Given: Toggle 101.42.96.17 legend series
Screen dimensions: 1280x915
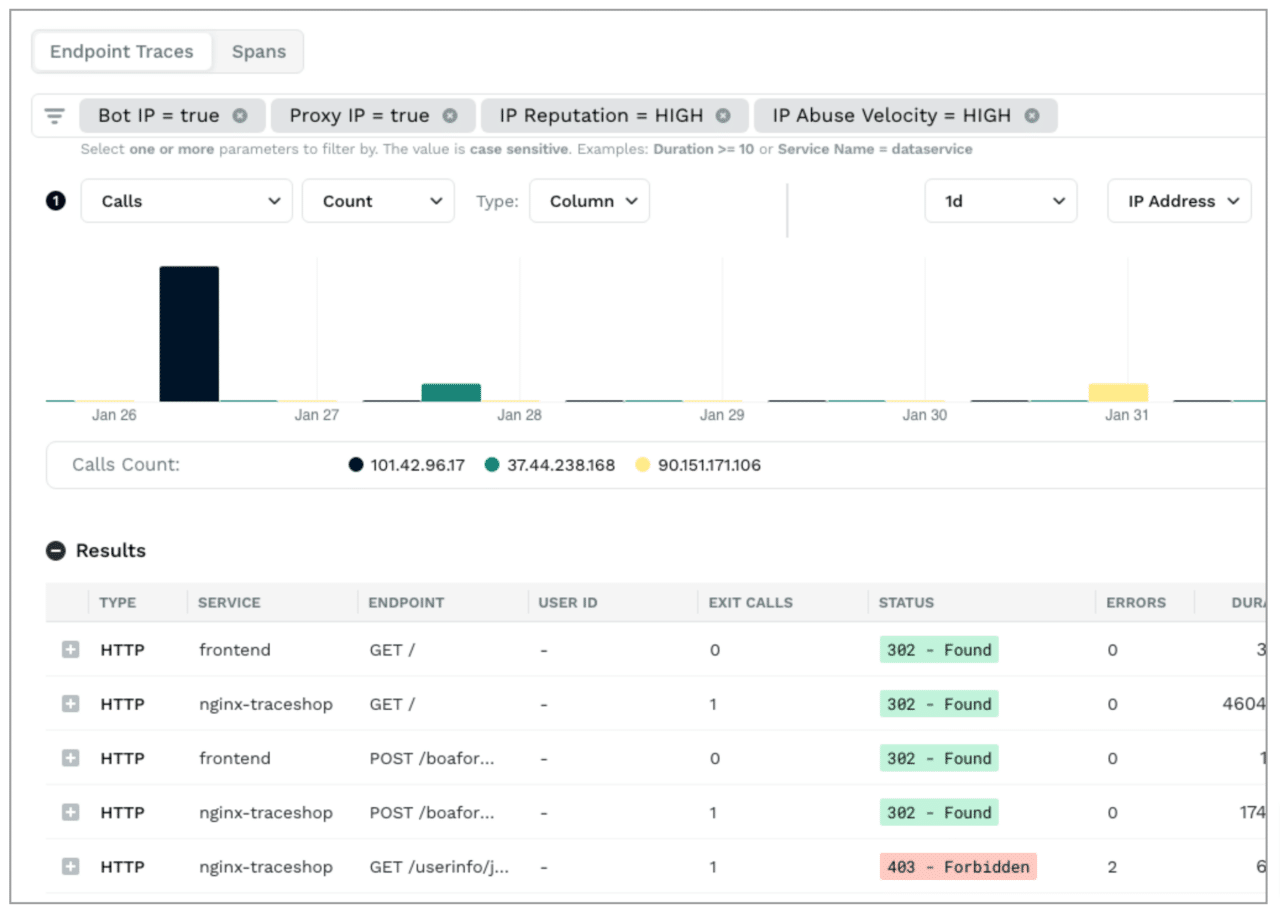Looking at the screenshot, I should tap(407, 465).
